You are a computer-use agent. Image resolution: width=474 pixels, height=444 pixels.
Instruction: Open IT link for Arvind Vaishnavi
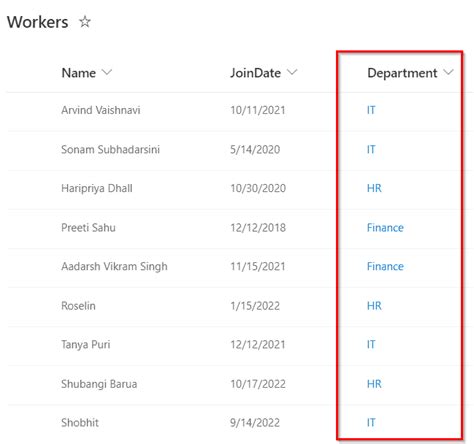point(371,110)
